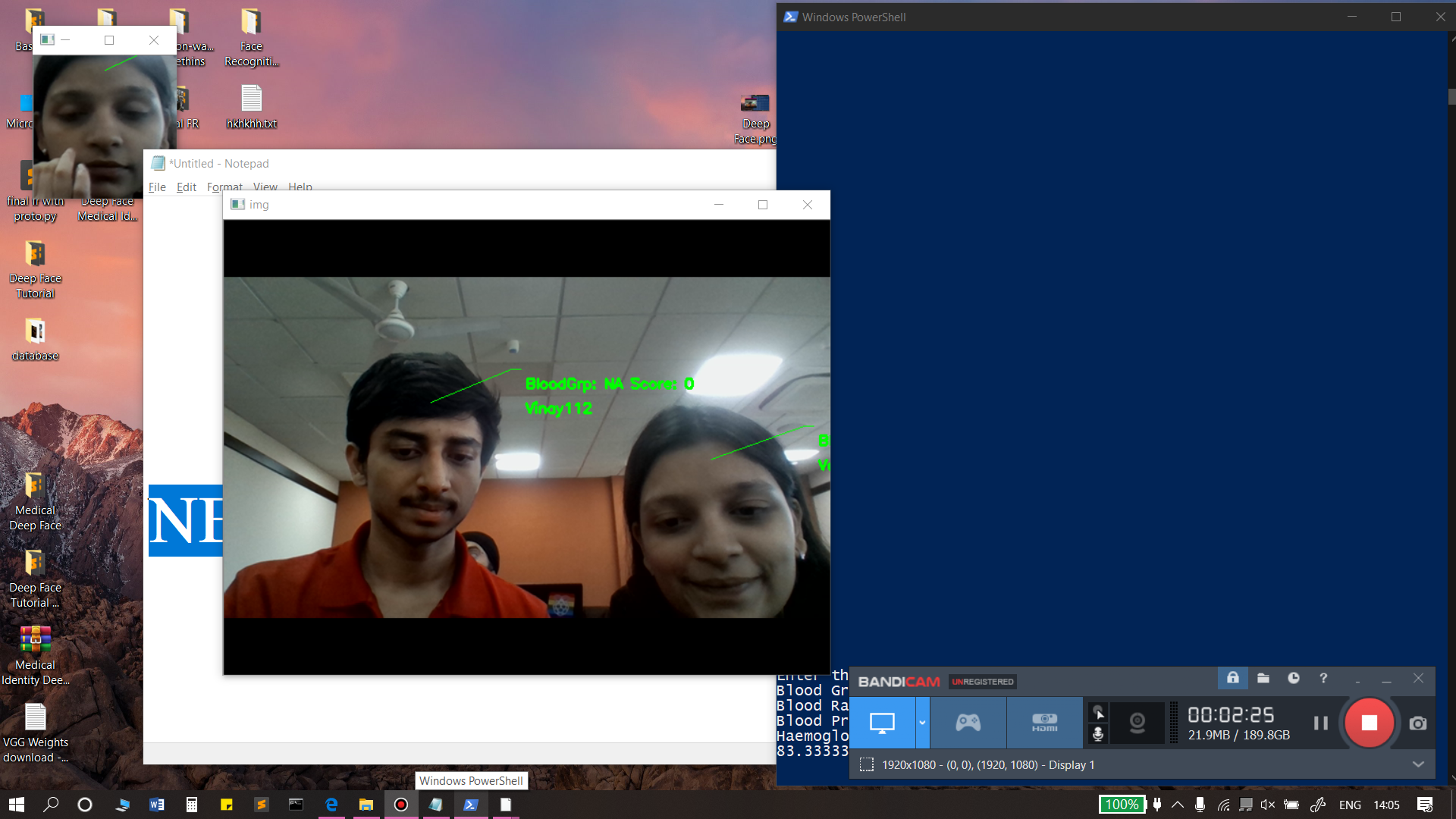Expand the screen recording mode dropdown
1456x819 pixels.
point(922,722)
